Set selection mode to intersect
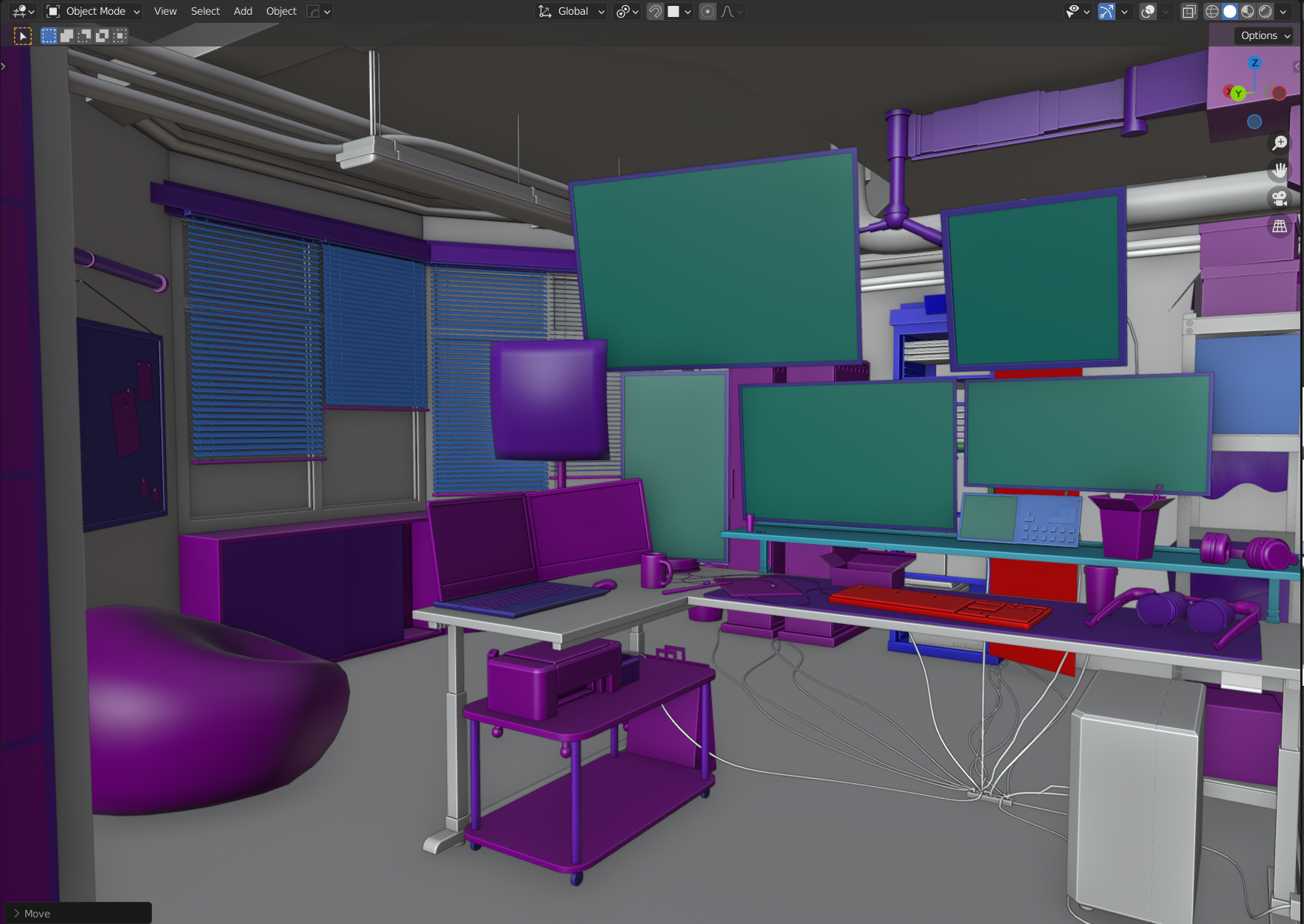 (119, 35)
